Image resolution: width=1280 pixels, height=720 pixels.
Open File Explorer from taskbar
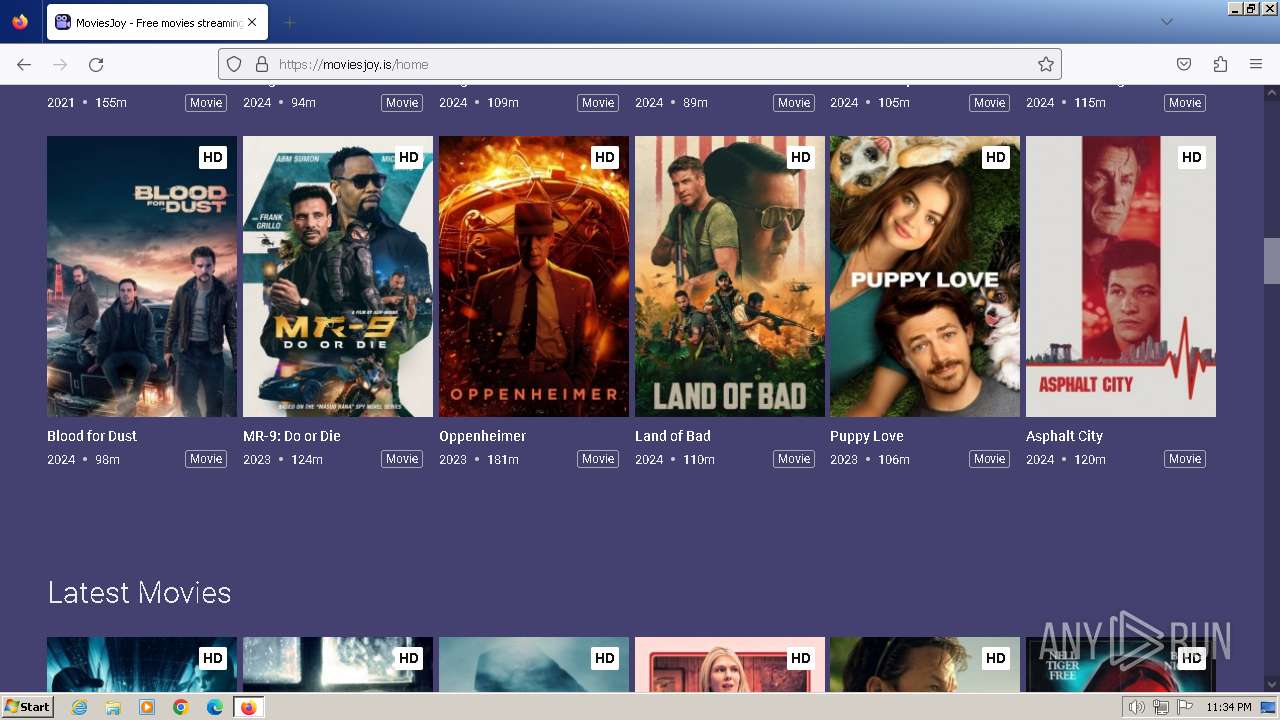tap(113, 707)
